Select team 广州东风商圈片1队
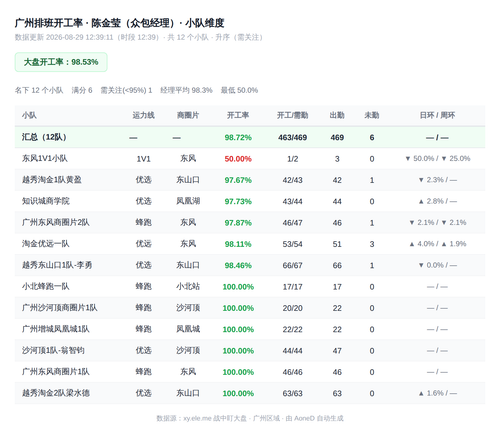500x440 pixels. [x=56, y=372]
